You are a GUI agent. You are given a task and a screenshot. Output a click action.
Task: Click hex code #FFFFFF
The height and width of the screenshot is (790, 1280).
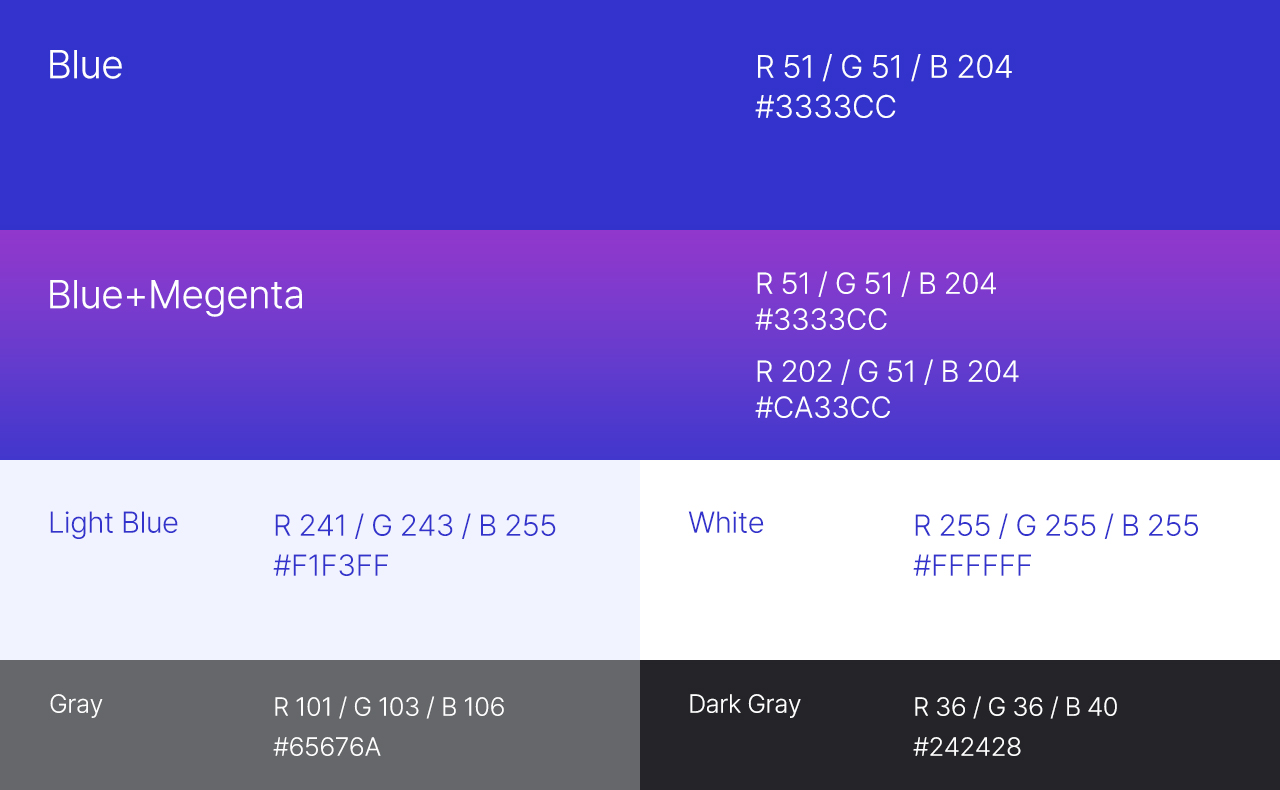[x=972, y=566]
